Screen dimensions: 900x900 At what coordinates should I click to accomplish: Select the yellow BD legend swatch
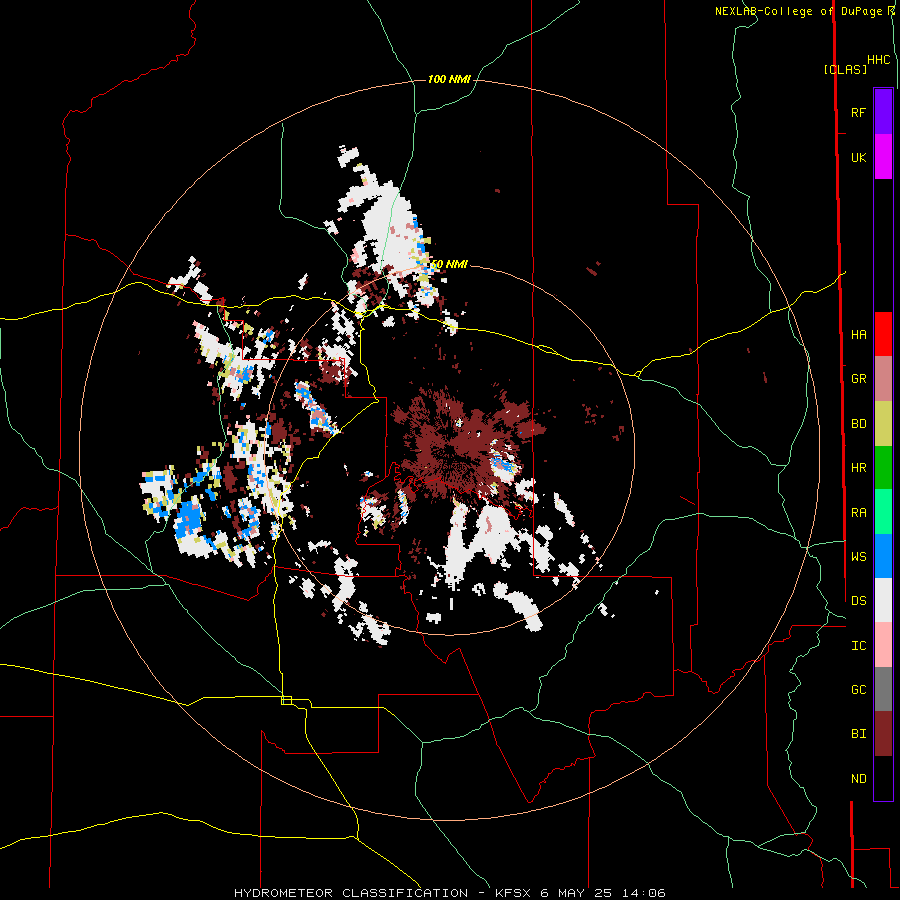(883, 424)
